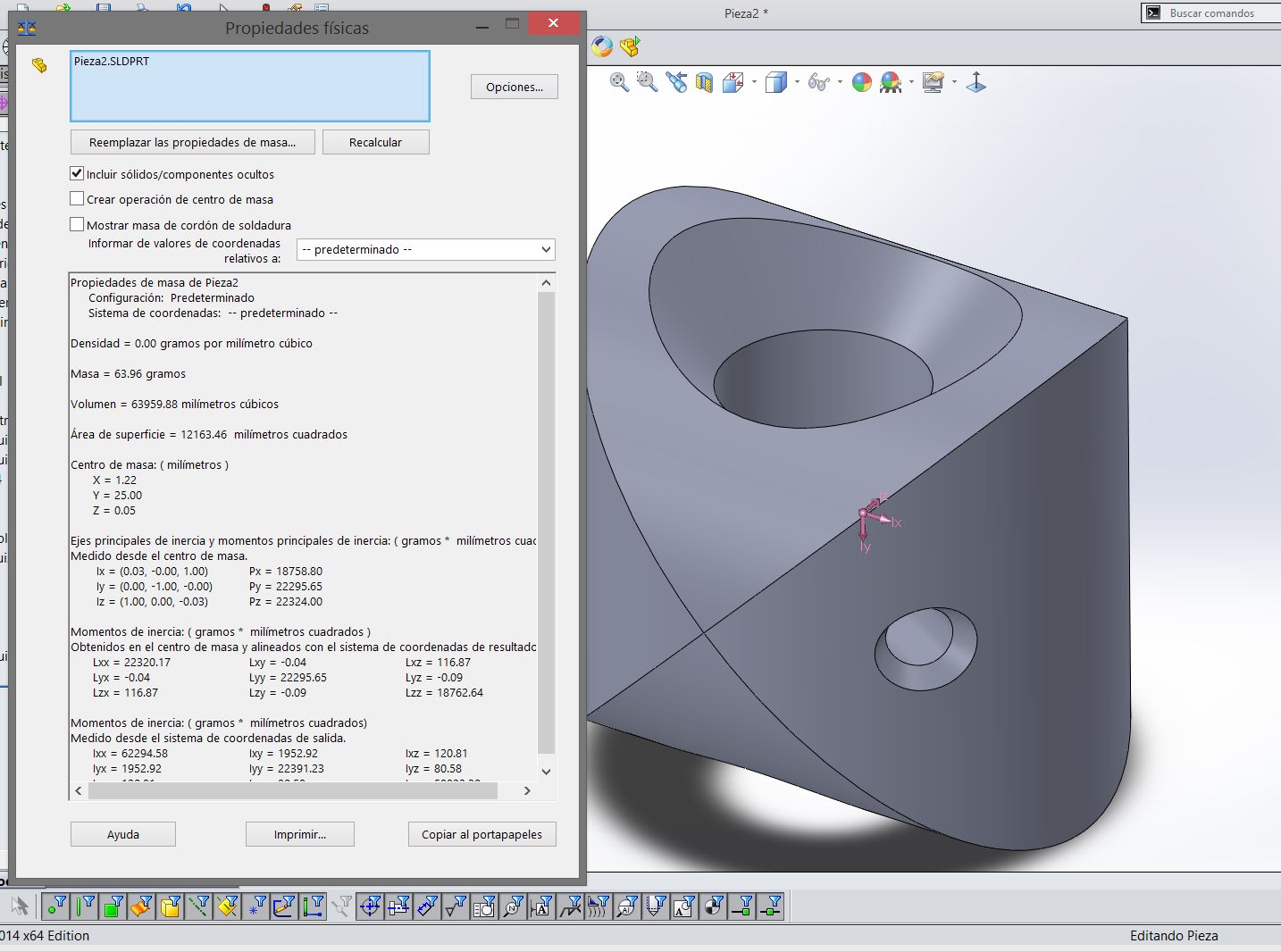Enable the Filter Faces green square icon

pos(113,906)
